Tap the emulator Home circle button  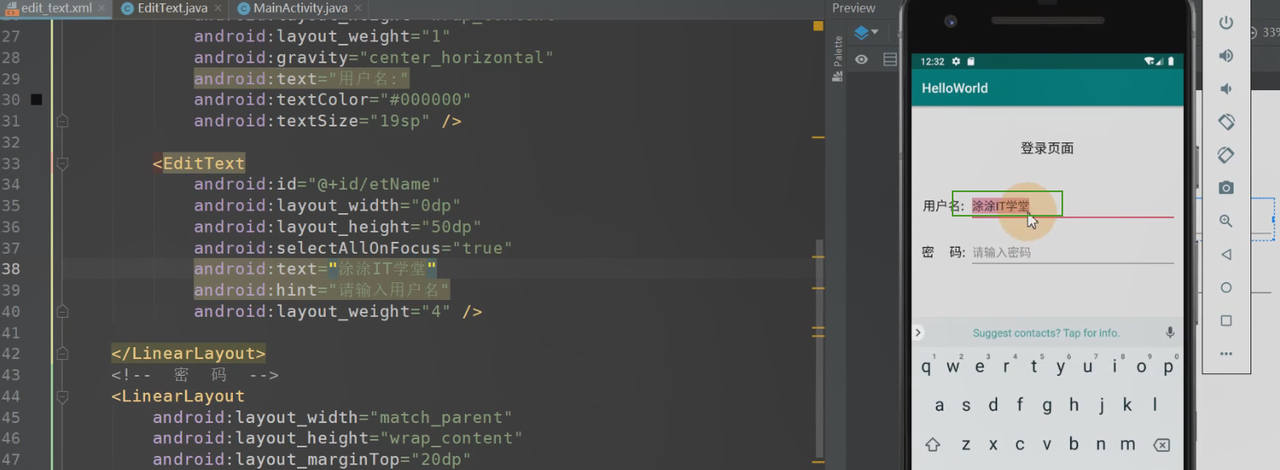(x=1226, y=287)
